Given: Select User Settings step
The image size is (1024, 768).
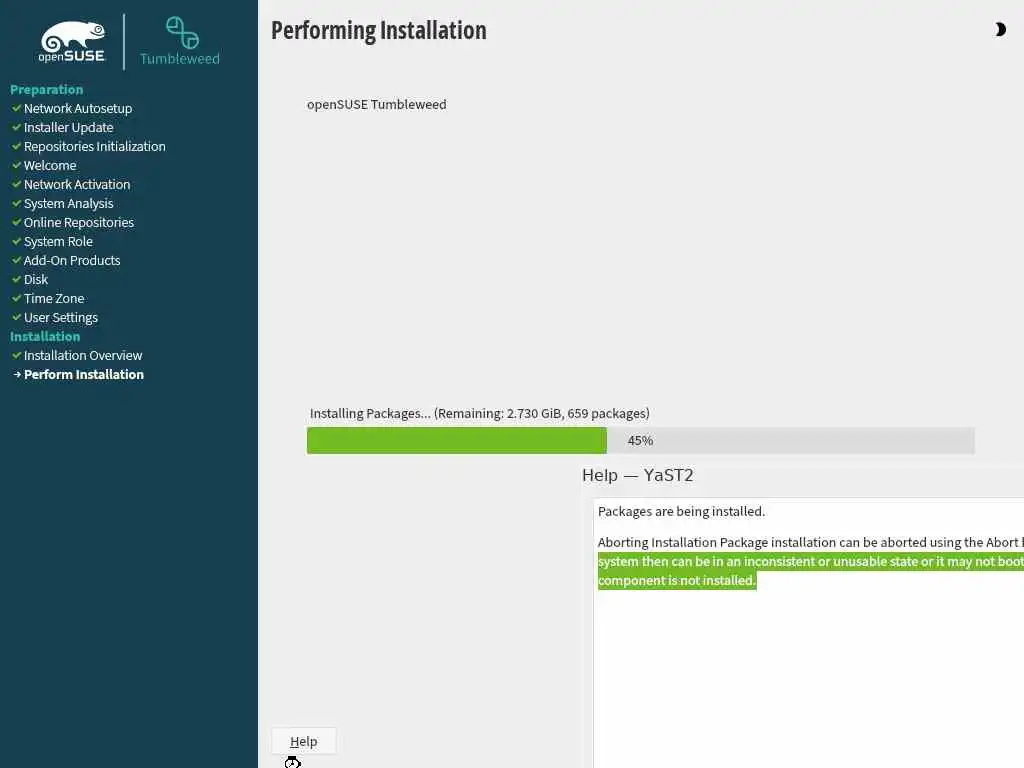Looking at the screenshot, I should pos(61,317).
